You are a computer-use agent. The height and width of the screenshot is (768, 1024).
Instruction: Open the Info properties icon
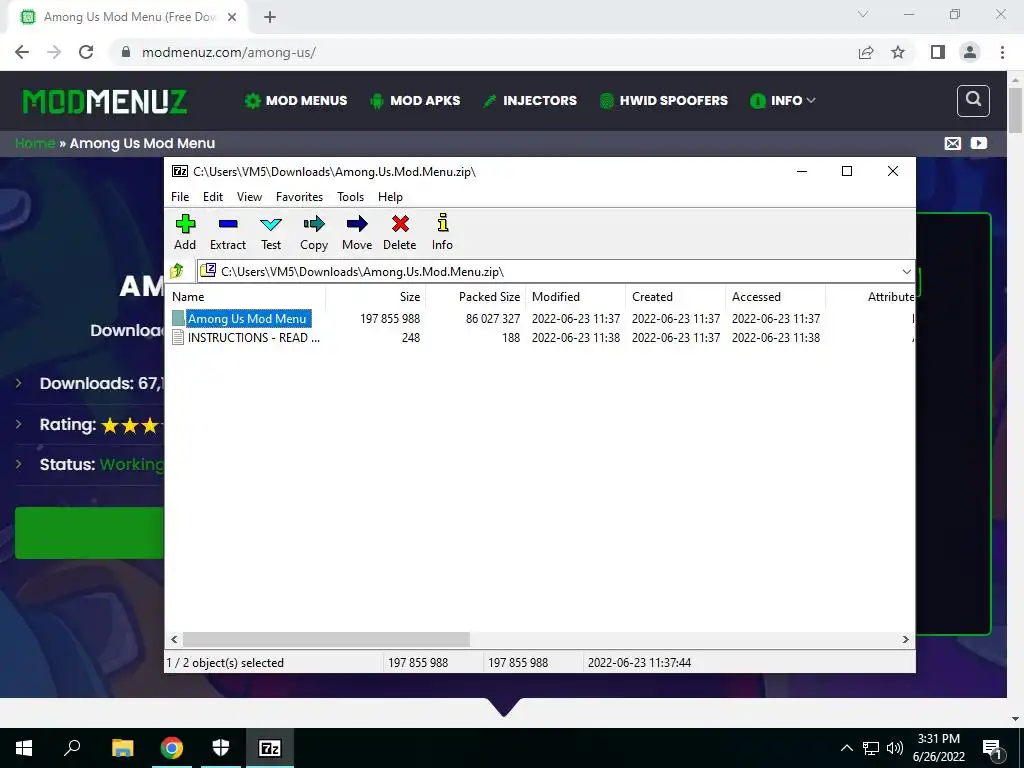[x=442, y=232]
